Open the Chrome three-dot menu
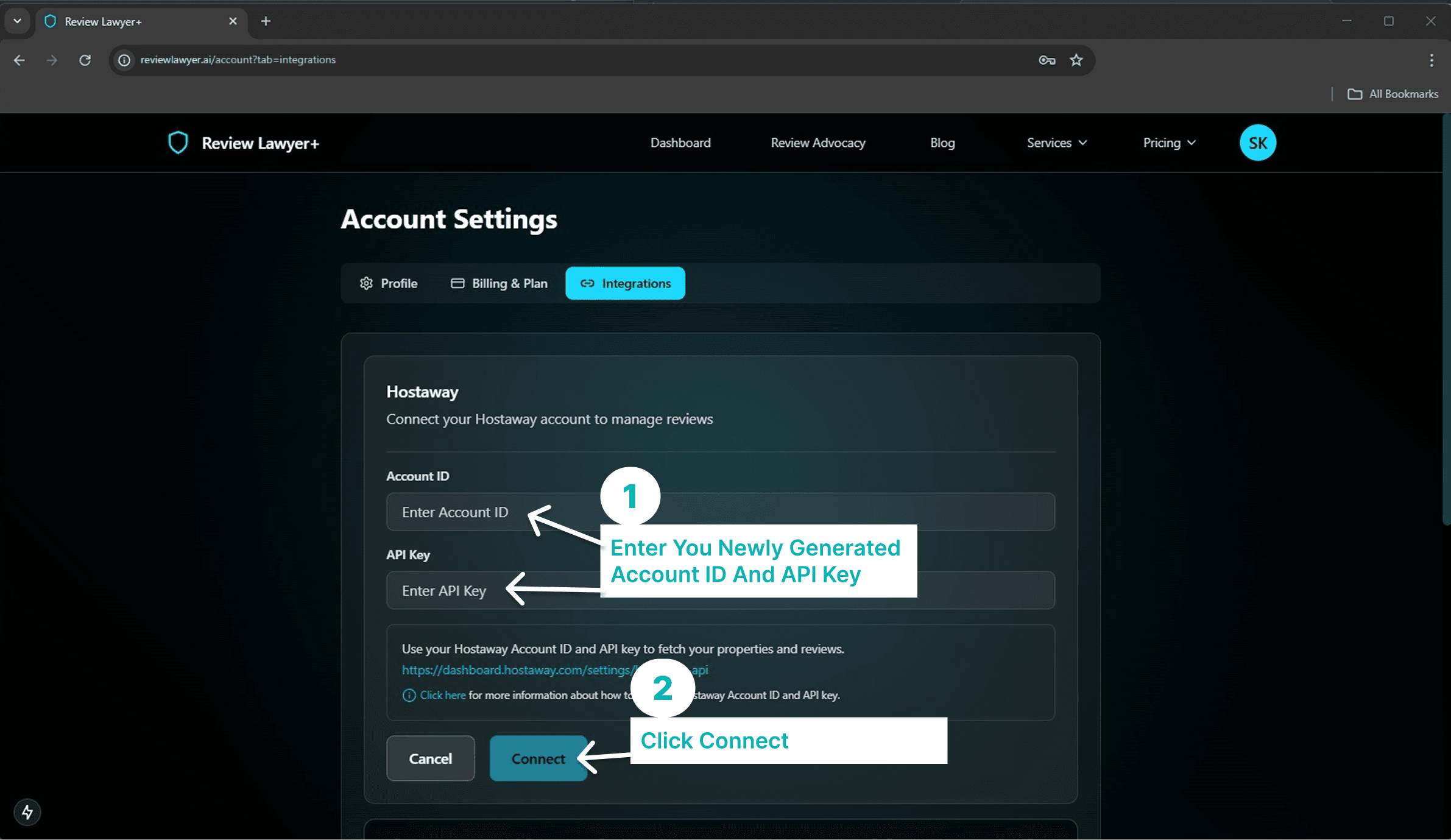The image size is (1451, 840). pos(1432,60)
